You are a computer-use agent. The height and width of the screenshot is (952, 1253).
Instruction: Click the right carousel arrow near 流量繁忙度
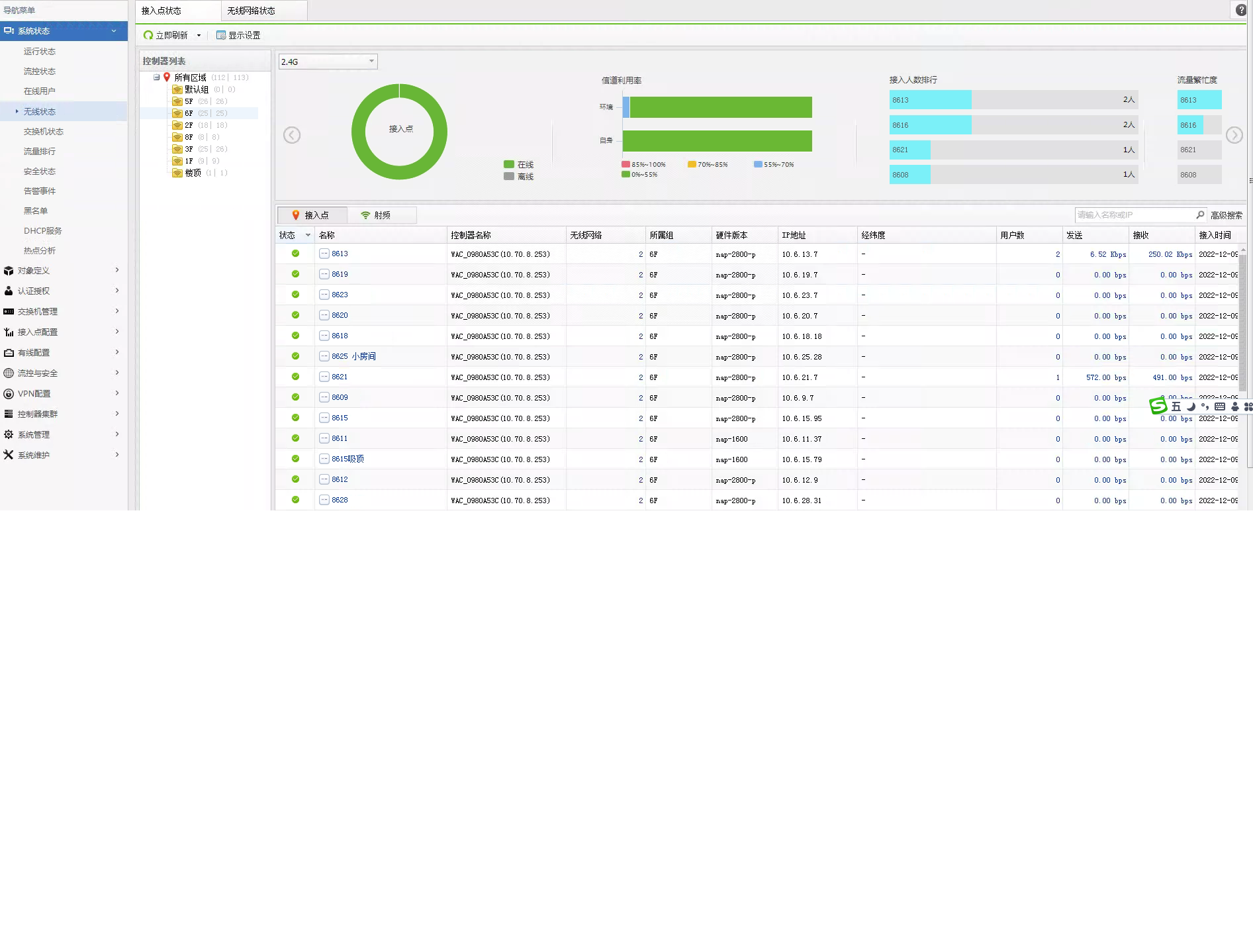pos(1234,135)
